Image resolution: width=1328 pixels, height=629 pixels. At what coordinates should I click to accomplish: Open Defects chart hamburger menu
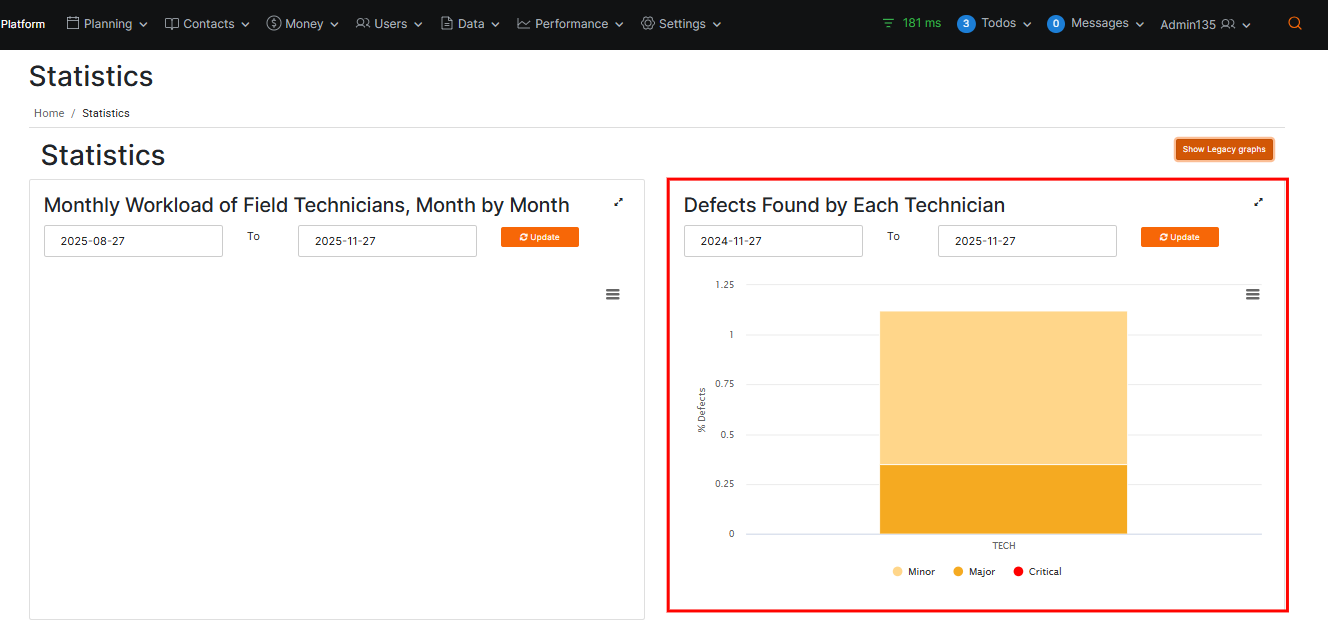1252,294
